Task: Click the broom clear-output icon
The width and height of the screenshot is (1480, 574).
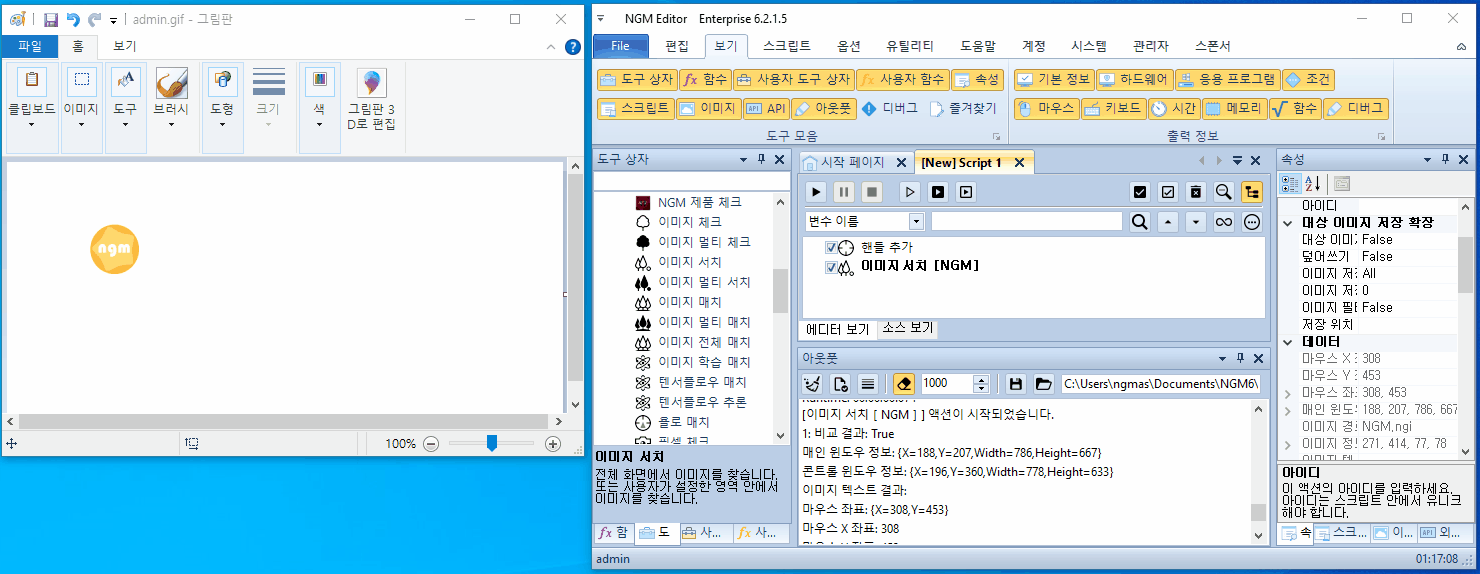Action: pyautogui.click(x=813, y=383)
